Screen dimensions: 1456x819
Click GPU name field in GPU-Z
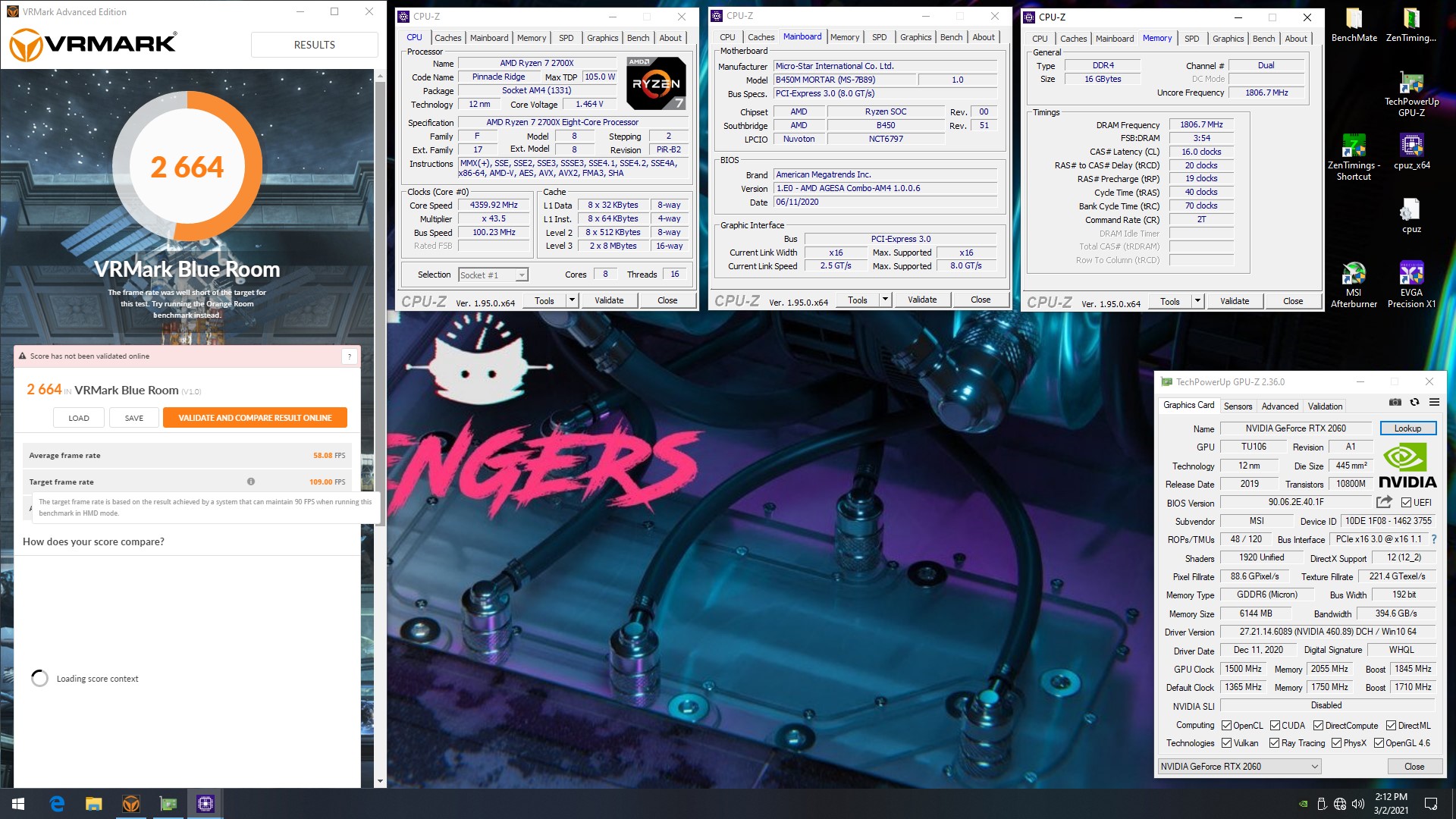coord(1295,428)
